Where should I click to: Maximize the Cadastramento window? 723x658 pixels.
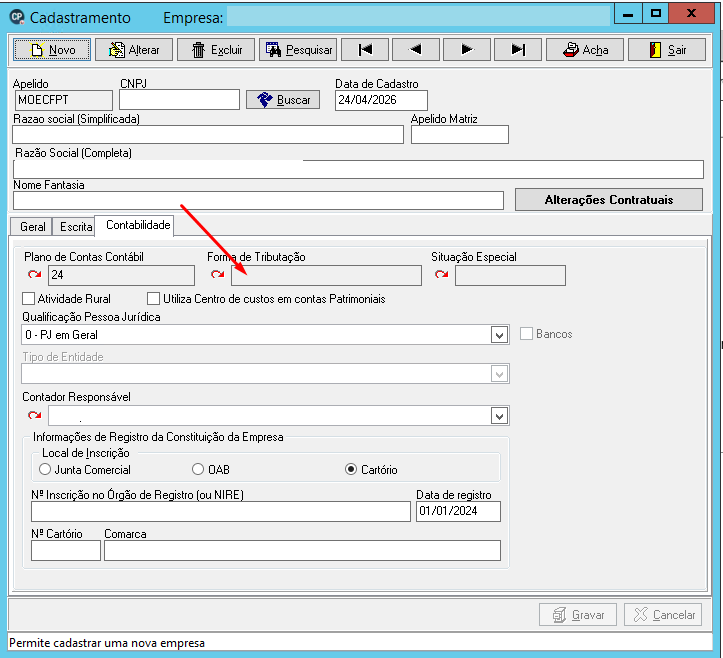click(655, 14)
